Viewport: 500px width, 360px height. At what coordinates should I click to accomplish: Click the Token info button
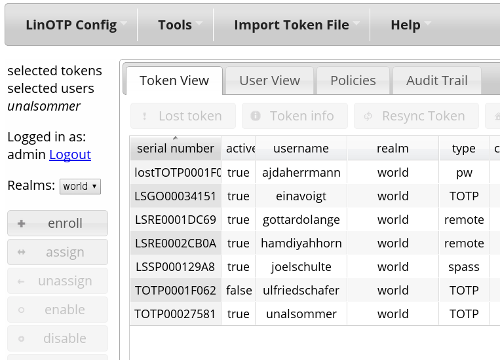[x=295, y=116]
